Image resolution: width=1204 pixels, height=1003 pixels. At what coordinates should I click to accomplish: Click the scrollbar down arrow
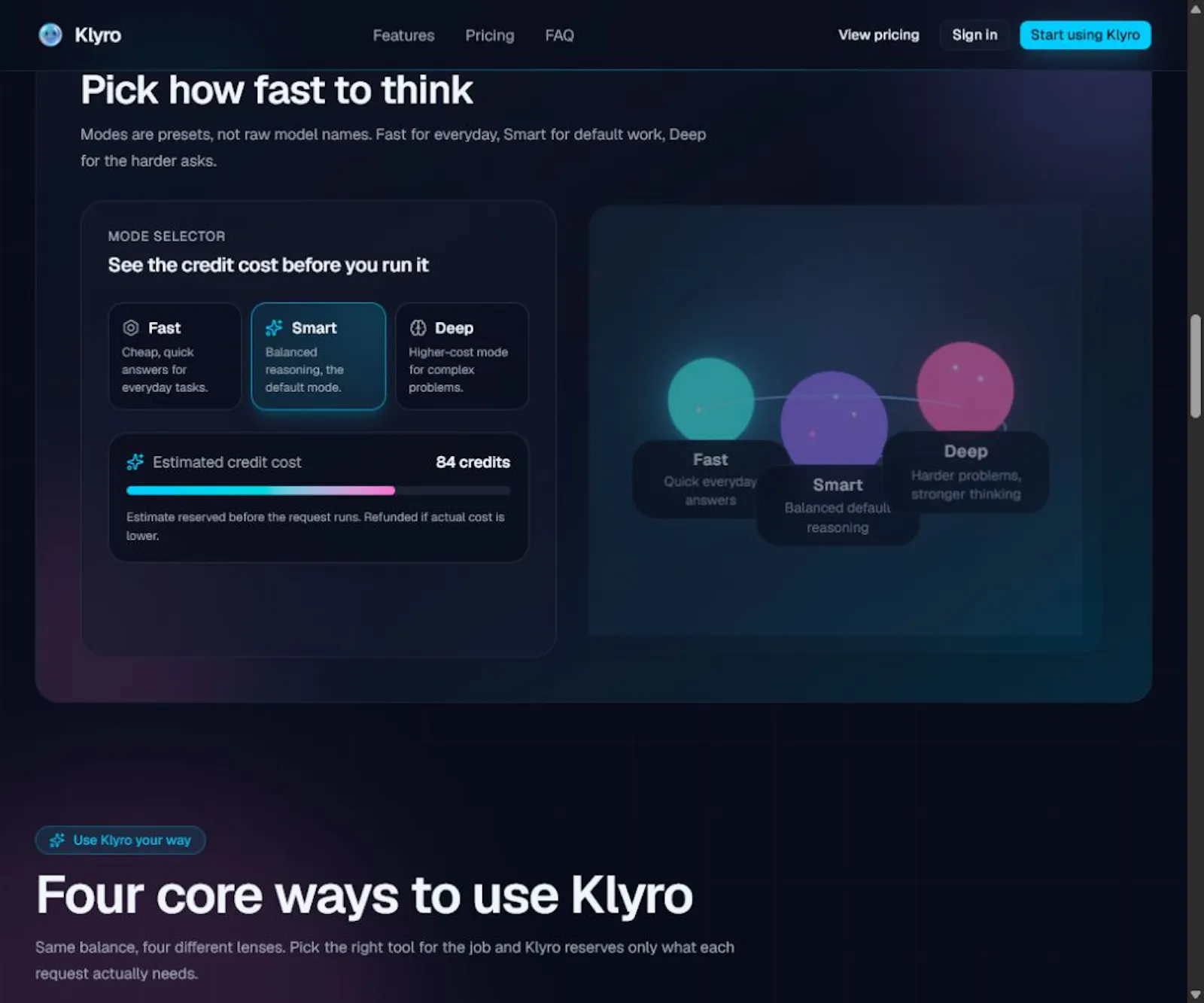pos(1195,994)
